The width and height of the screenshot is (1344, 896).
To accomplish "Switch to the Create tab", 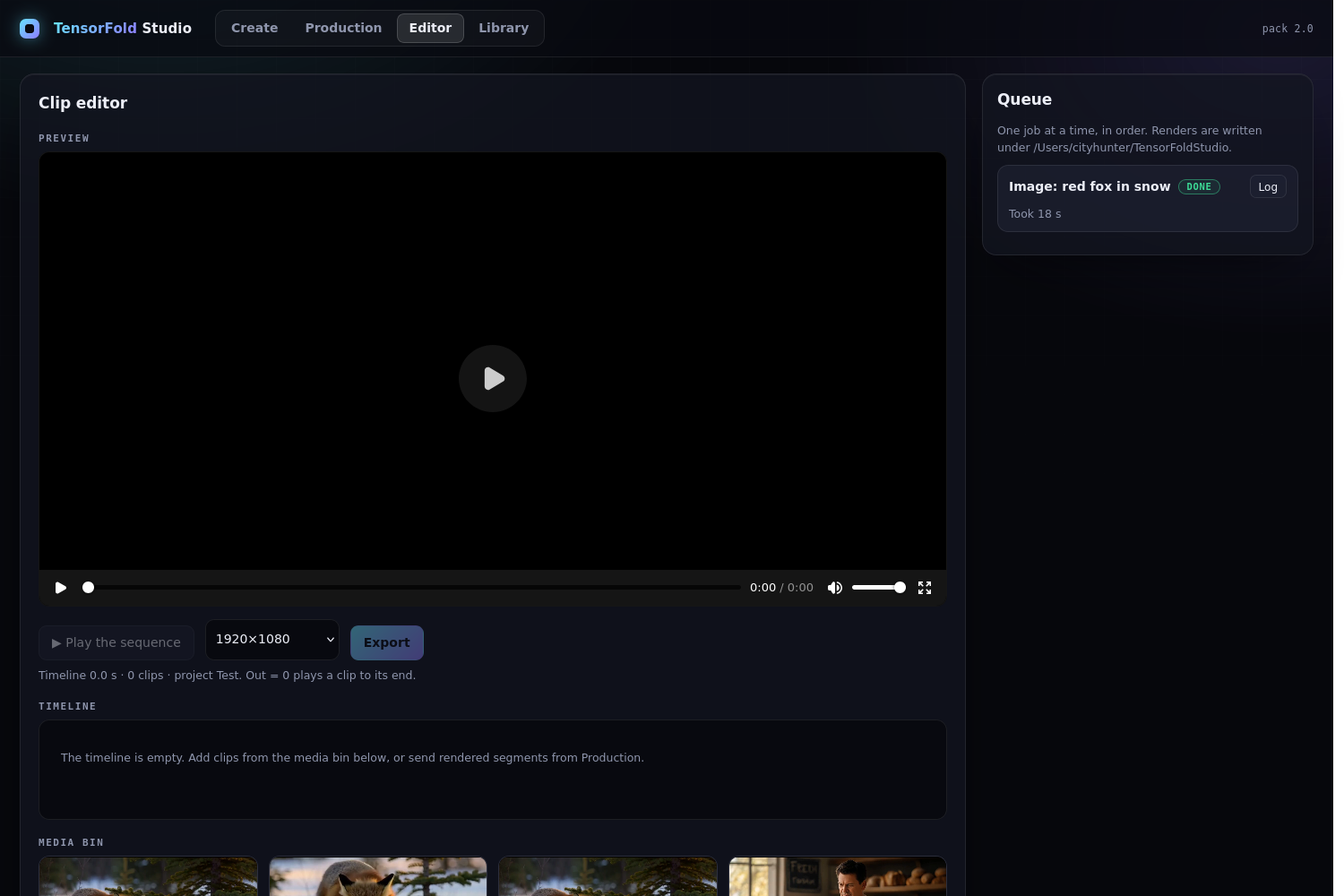I will tap(254, 28).
